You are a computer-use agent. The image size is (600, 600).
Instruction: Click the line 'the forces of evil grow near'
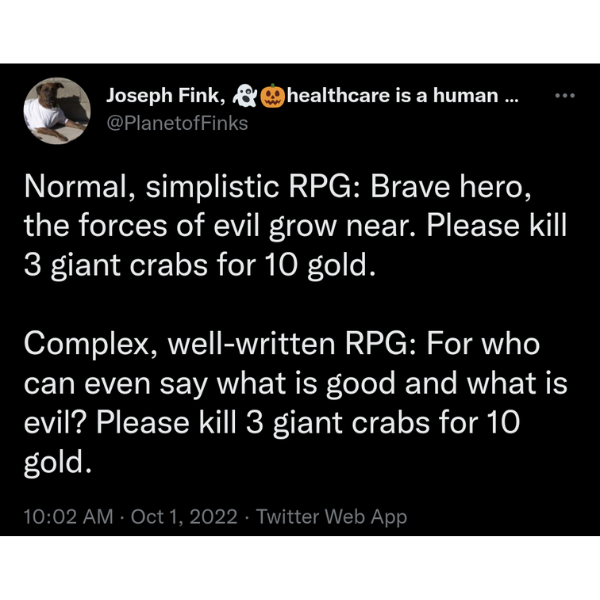(219, 226)
